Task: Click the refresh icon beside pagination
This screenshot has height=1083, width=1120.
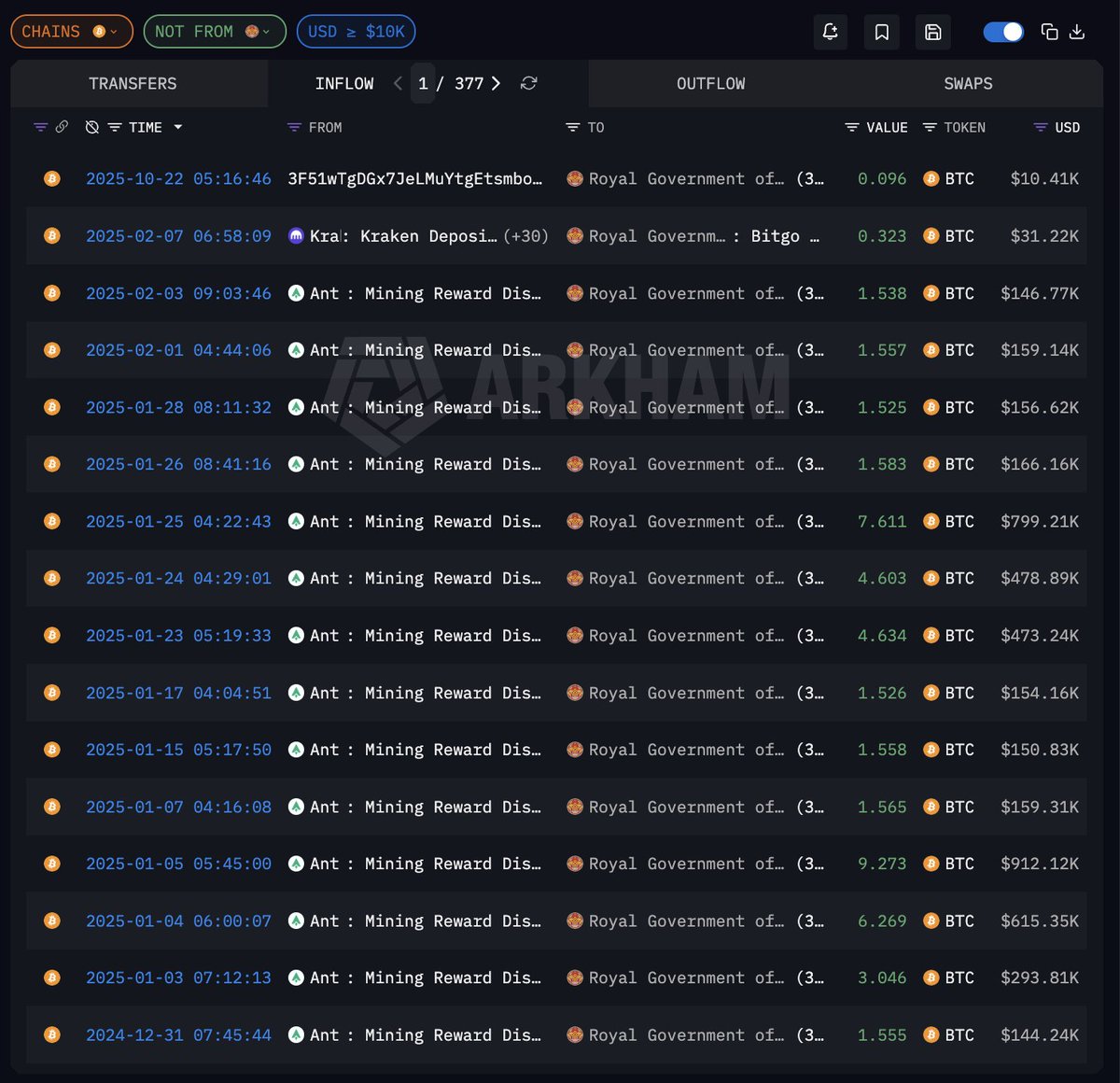Action: pos(528,84)
